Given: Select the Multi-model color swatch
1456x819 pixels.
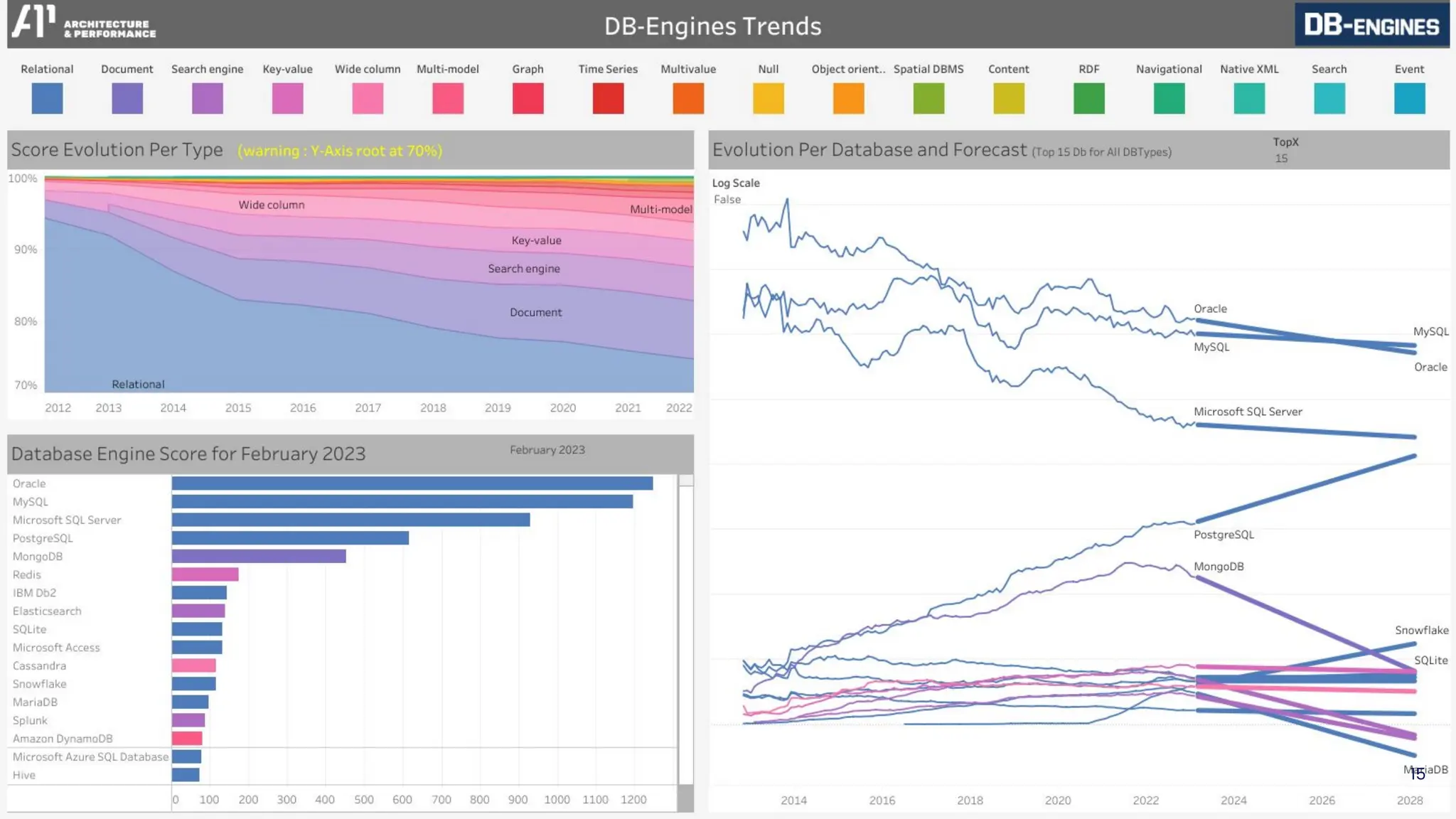Looking at the screenshot, I should click(x=448, y=98).
